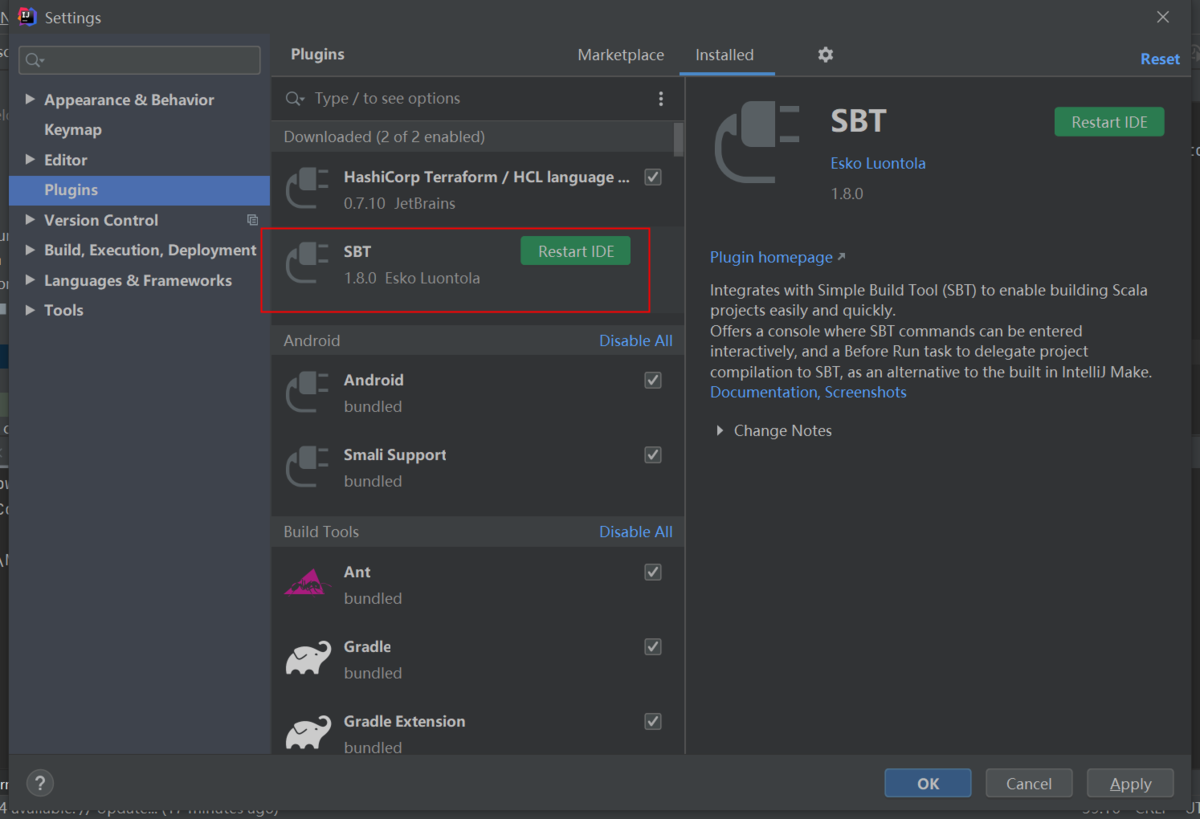
Task: Expand Build, Execution, Deployment node
Action: 30,250
